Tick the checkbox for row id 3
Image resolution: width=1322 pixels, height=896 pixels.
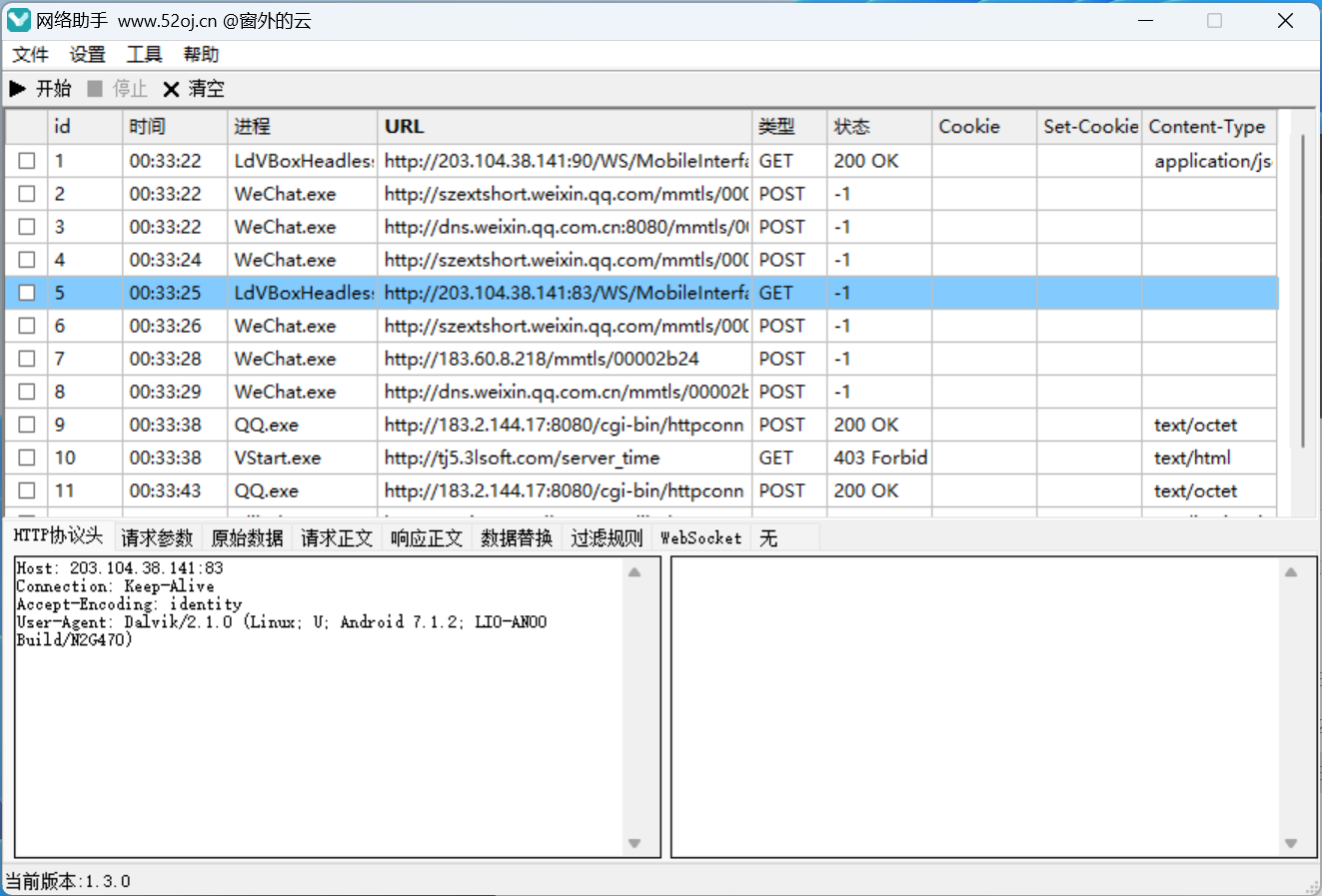pyautogui.click(x=27, y=227)
